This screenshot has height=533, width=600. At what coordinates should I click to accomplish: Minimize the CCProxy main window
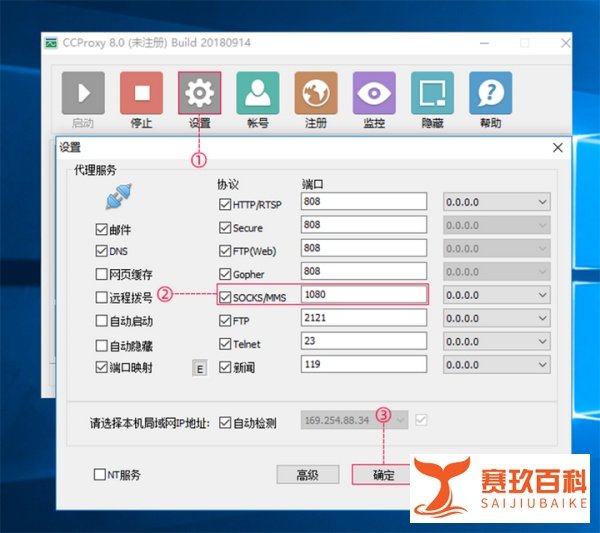coord(484,43)
